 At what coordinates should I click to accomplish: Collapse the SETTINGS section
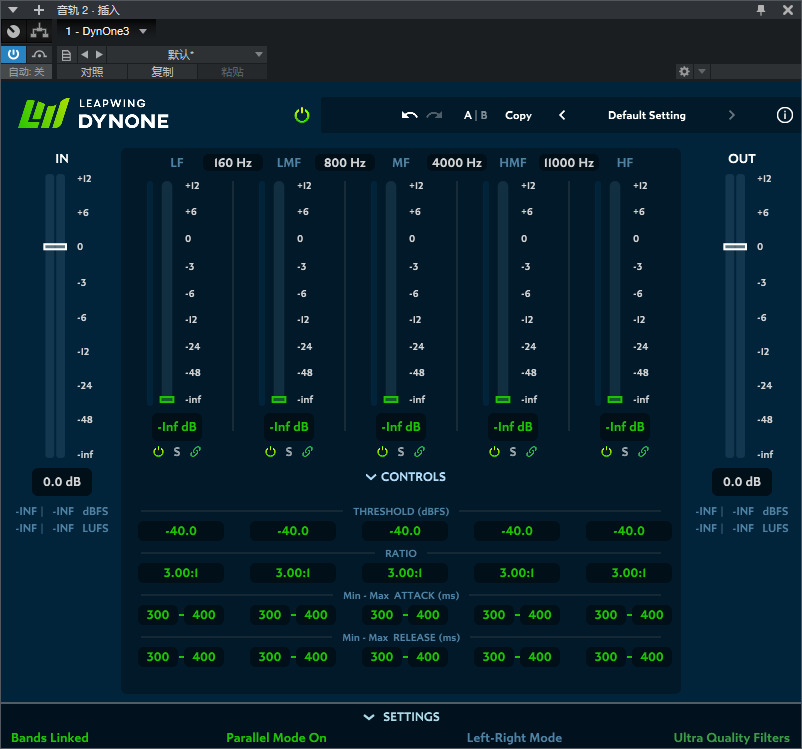point(401,717)
